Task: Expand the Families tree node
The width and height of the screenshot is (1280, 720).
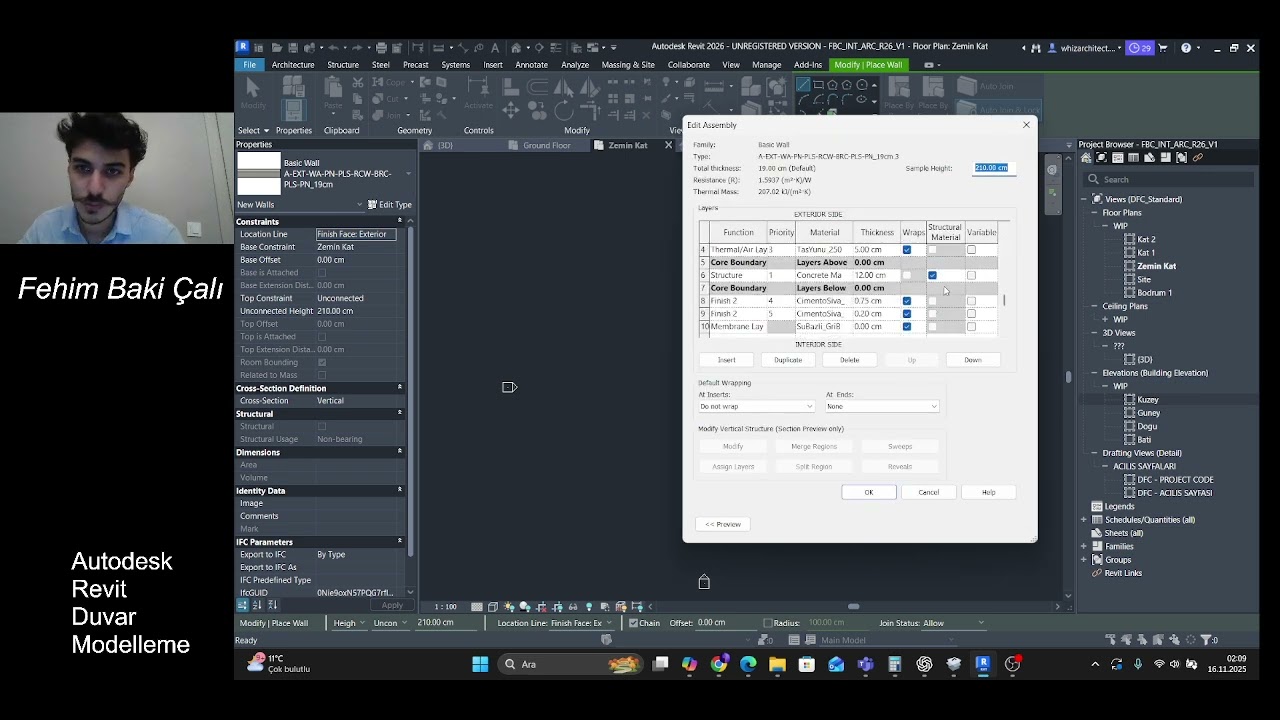Action: coord(1084,547)
